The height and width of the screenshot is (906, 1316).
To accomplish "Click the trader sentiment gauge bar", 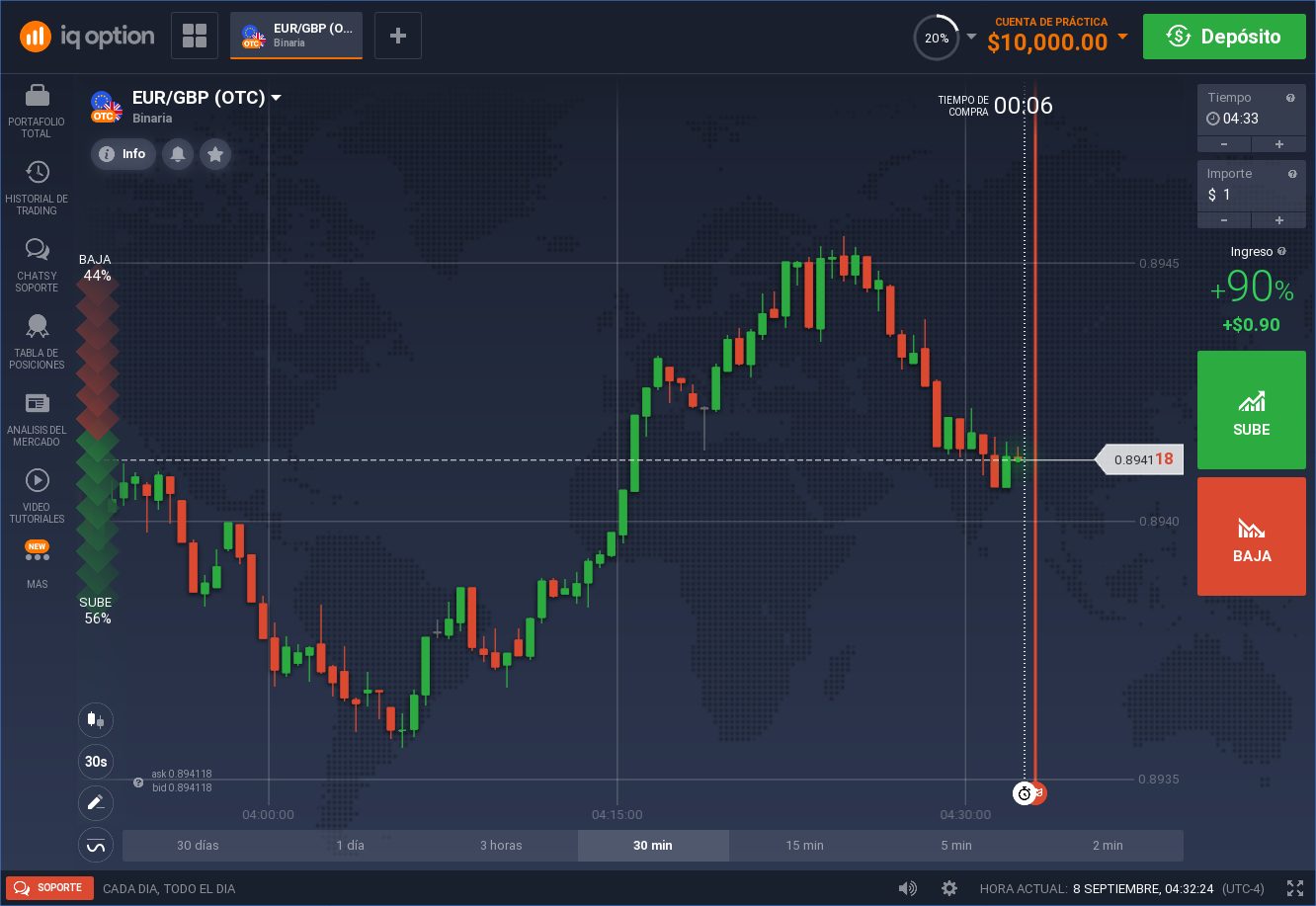I will 98,438.
